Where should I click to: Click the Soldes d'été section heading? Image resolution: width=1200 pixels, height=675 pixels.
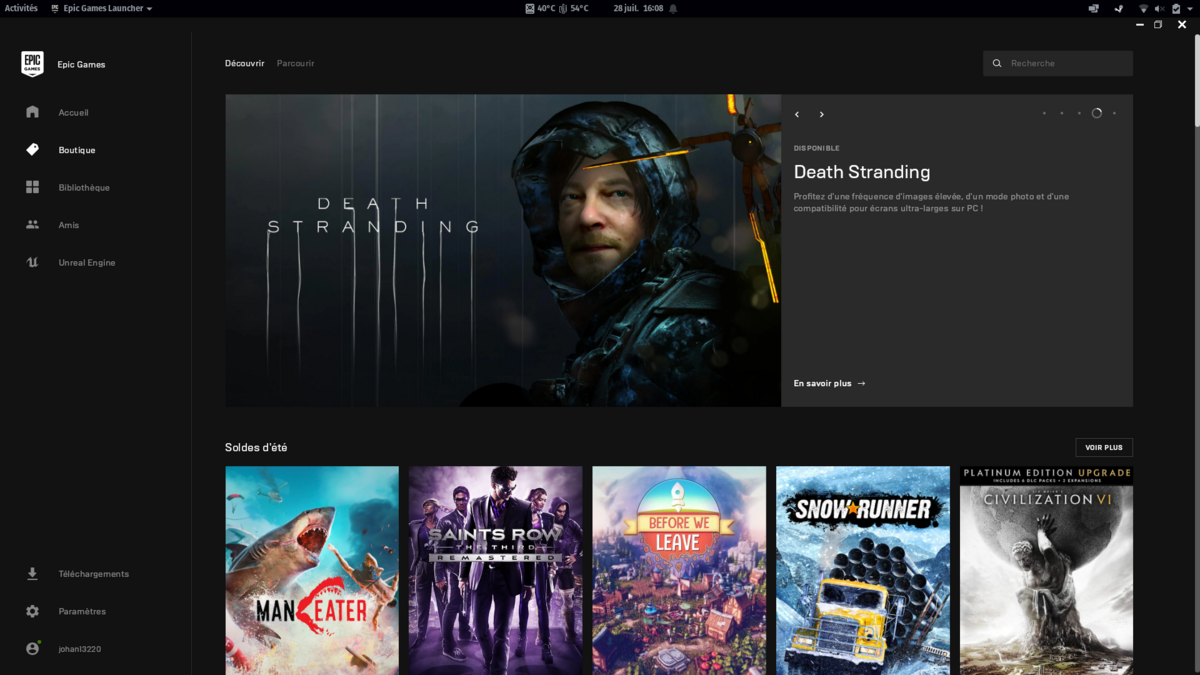tap(256, 447)
